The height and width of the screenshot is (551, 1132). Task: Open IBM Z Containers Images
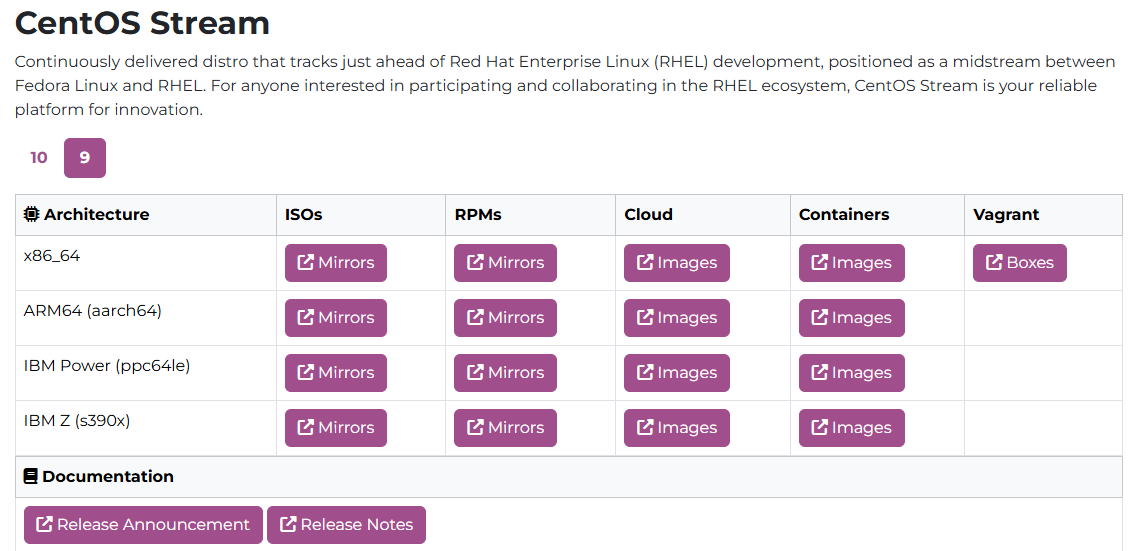[x=852, y=428]
